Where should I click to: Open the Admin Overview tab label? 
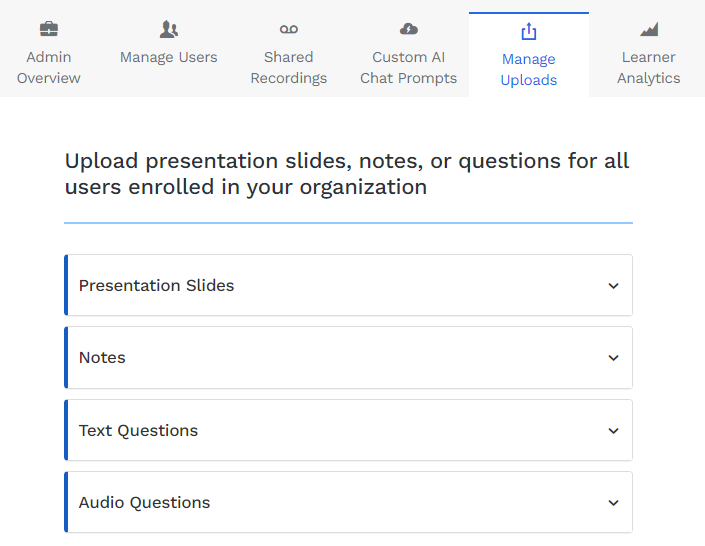click(x=49, y=67)
